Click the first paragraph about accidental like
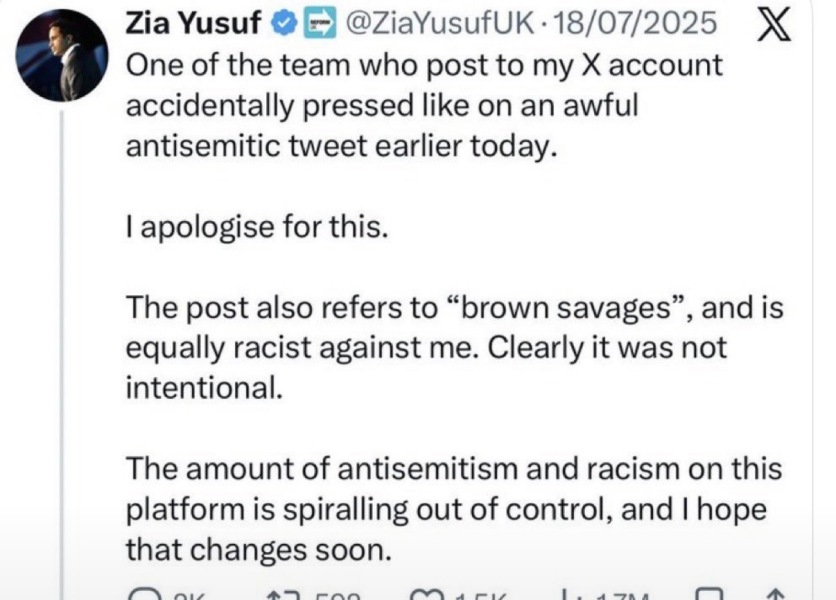 [x=424, y=106]
